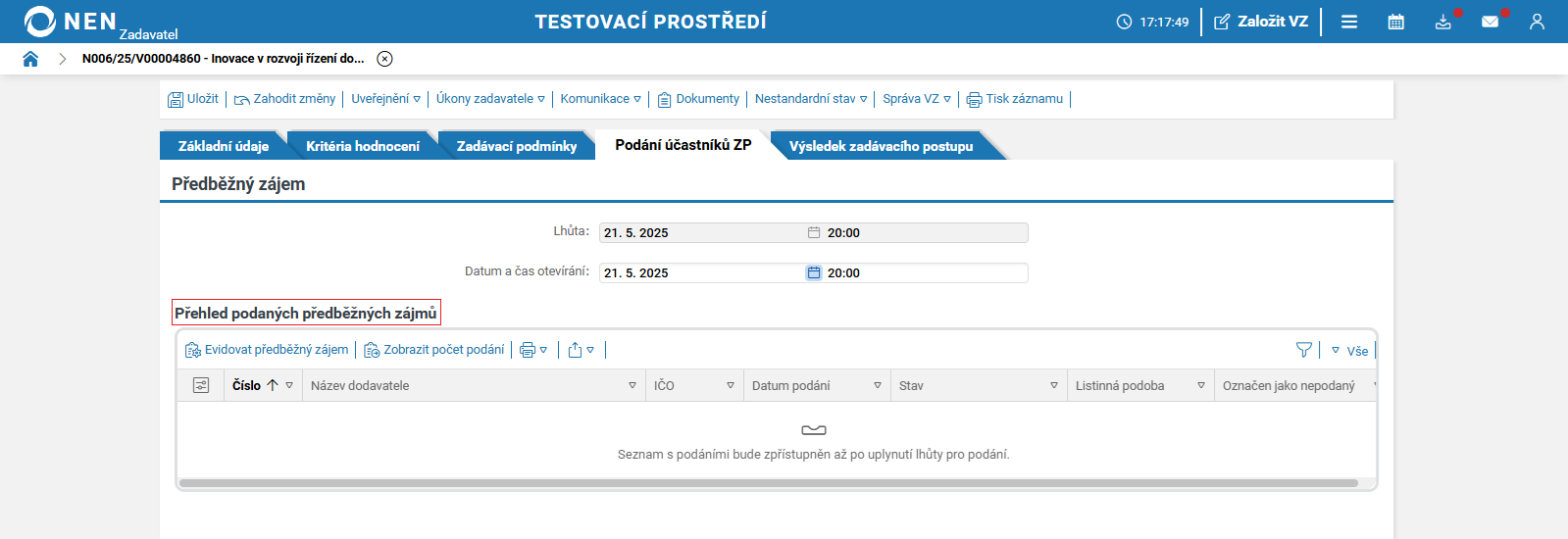Close the N006/25/V00004860 breadcrumb tab
Image resolution: width=1568 pixels, height=539 pixels.
click(385, 59)
